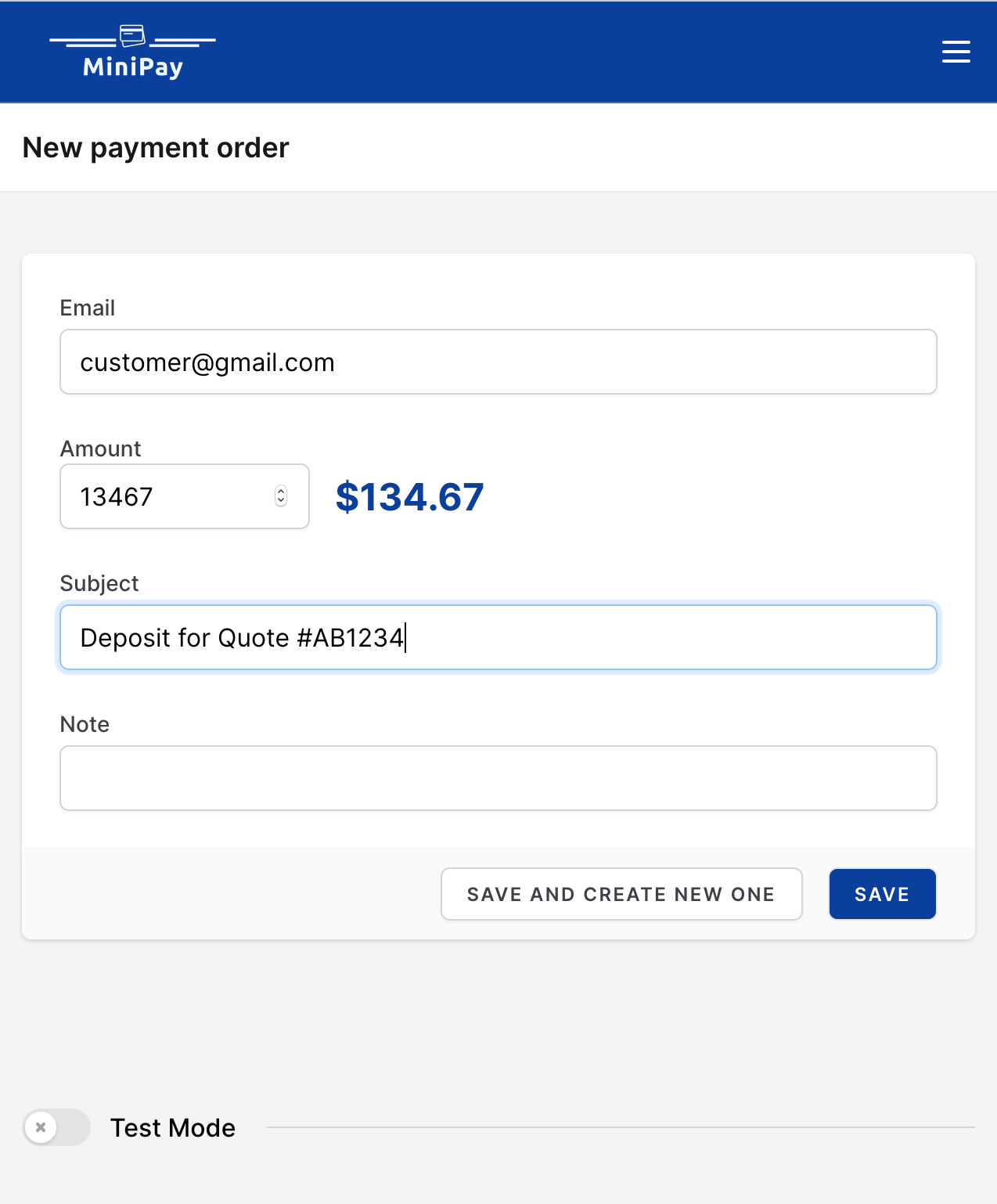
Task: Click the Subject field label
Action: [x=99, y=583]
